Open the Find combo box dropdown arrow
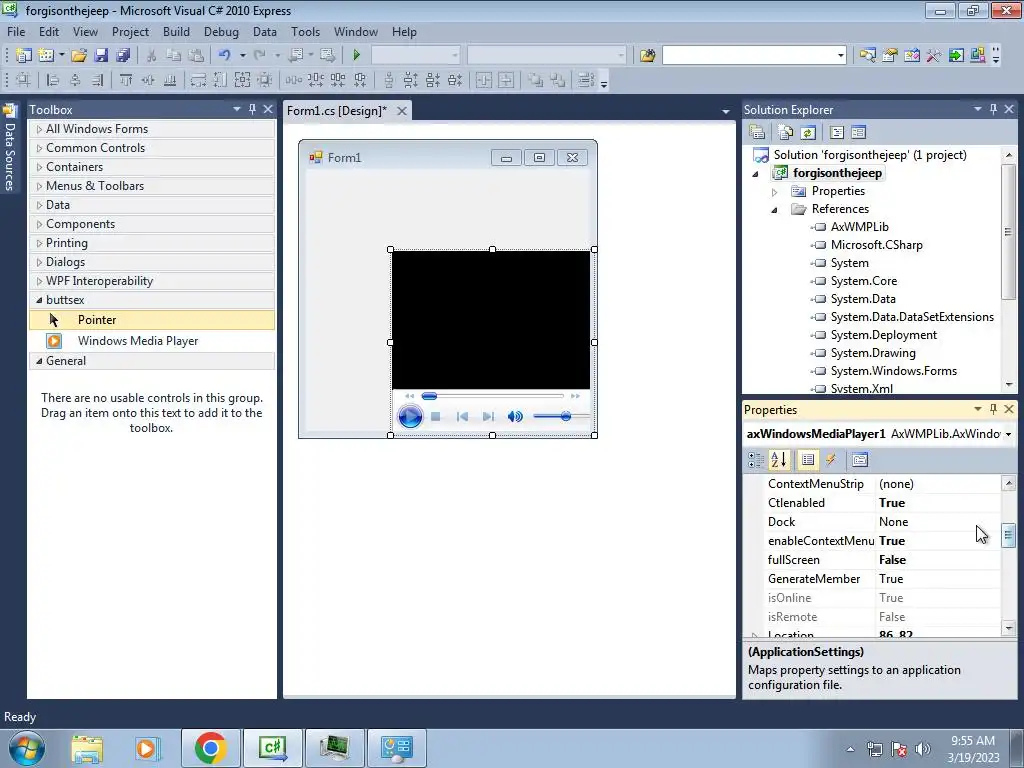The height and width of the screenshot is (768, 1024). pyautogui.click(x=840, y=56)
